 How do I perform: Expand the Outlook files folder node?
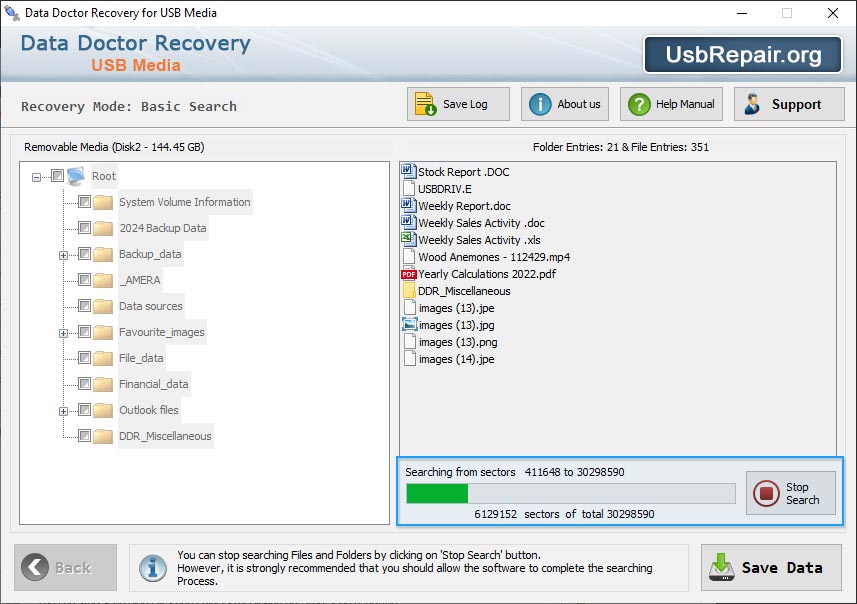63,411
